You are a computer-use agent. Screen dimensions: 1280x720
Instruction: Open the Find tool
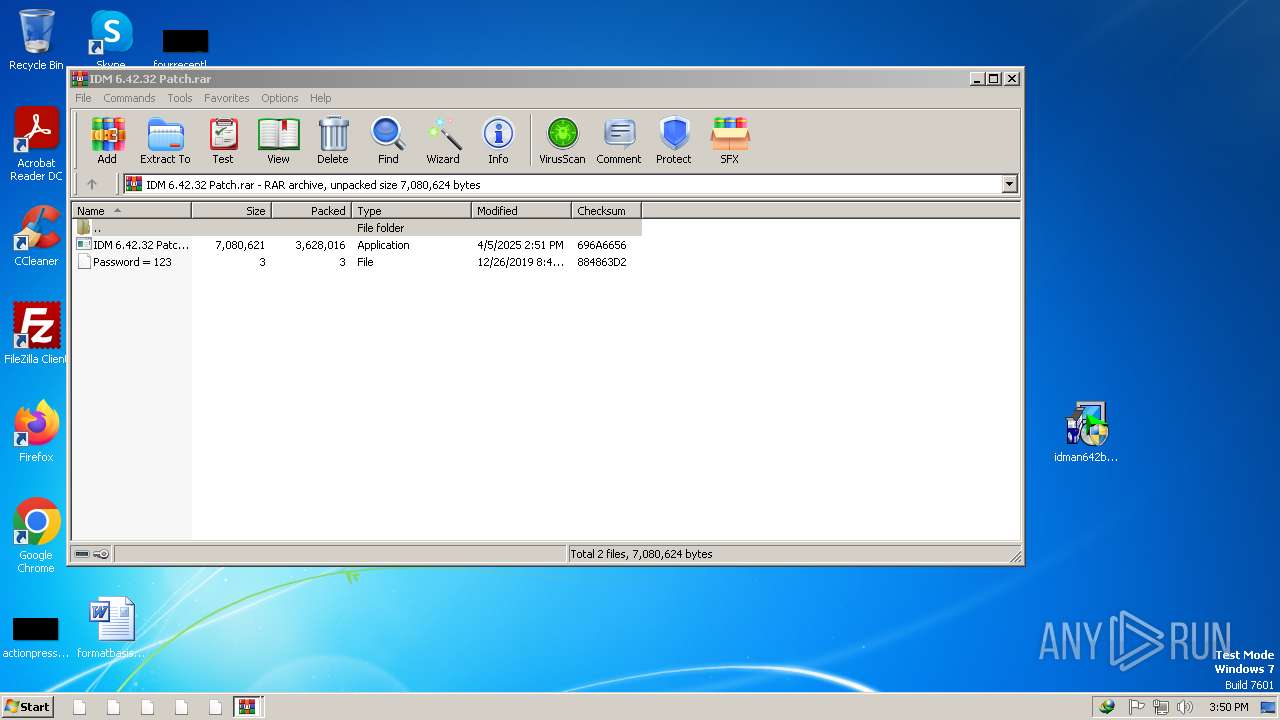tap(388, 140)
